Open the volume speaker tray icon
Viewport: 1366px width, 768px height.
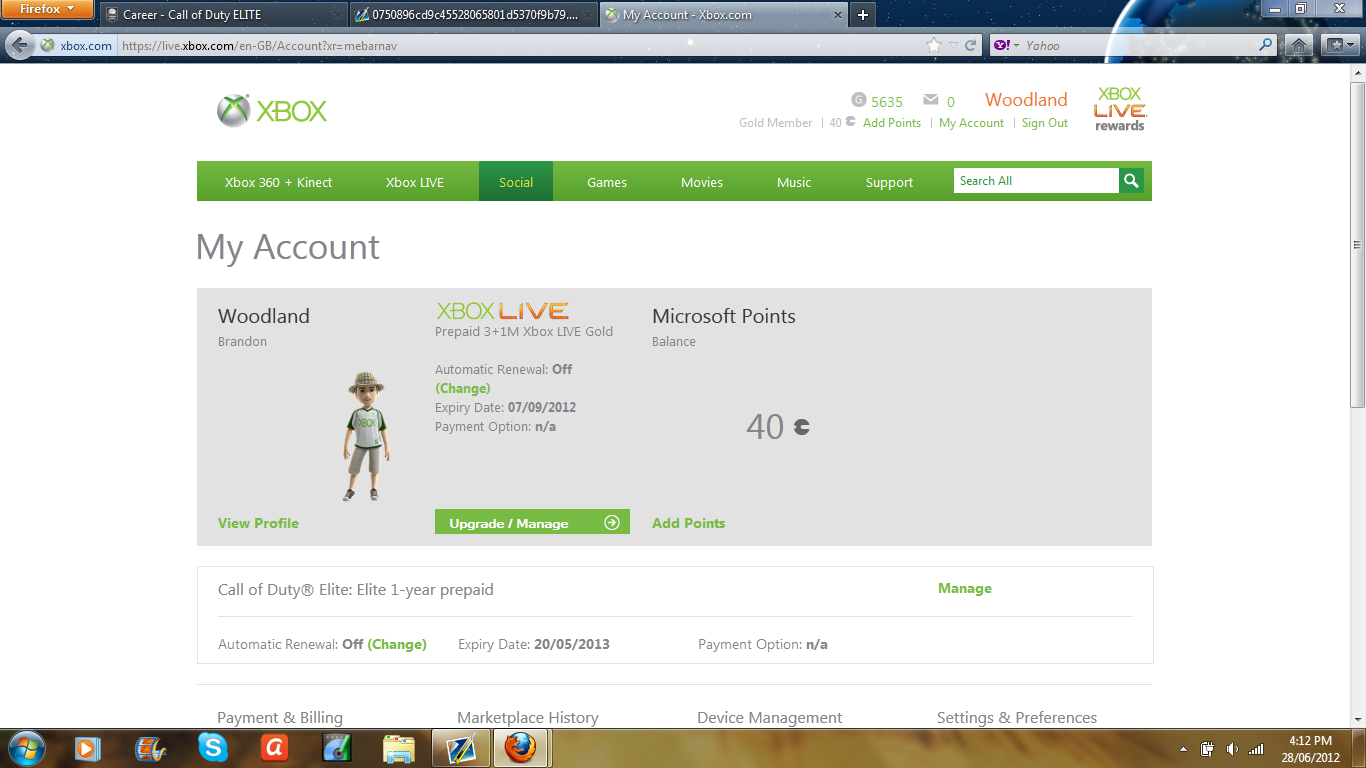pyautogui.click(x=1232, y=748)
